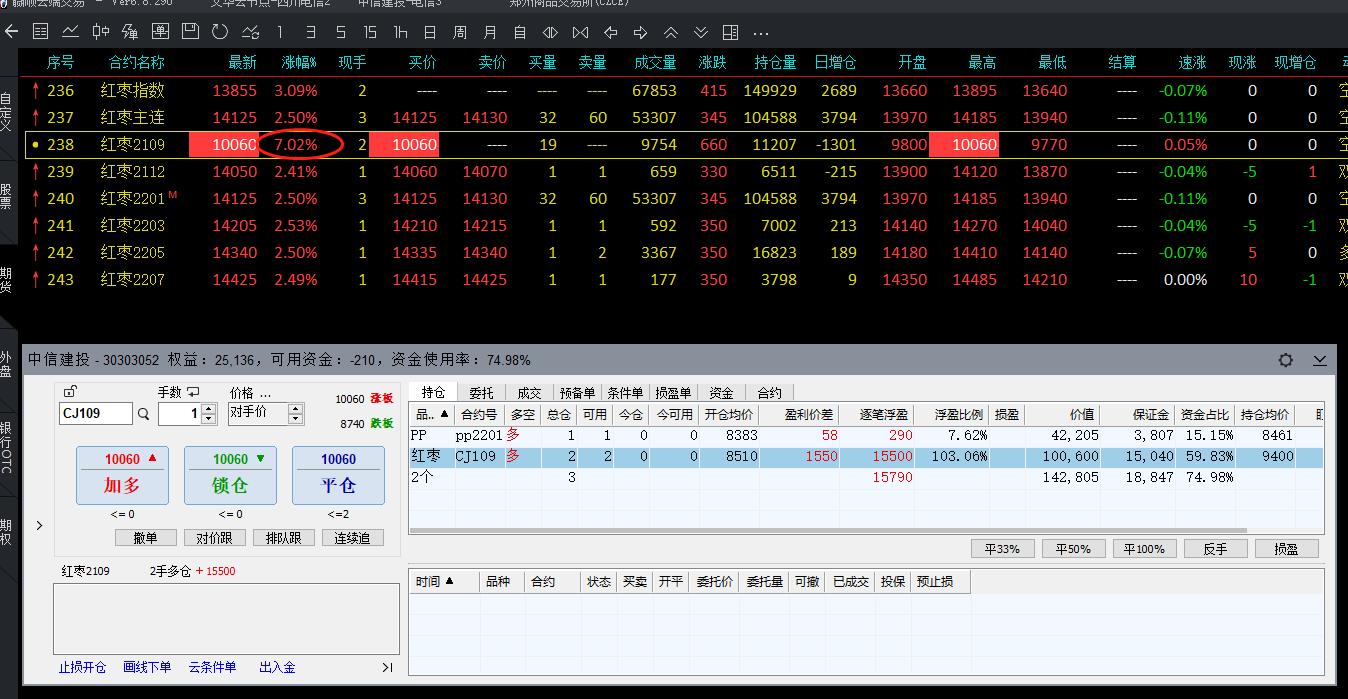Switch to the daily (日) chart period

(429, 32)
